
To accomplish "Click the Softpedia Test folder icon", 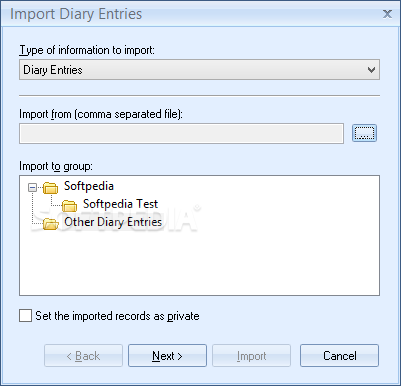I will [x=69, y=206].
